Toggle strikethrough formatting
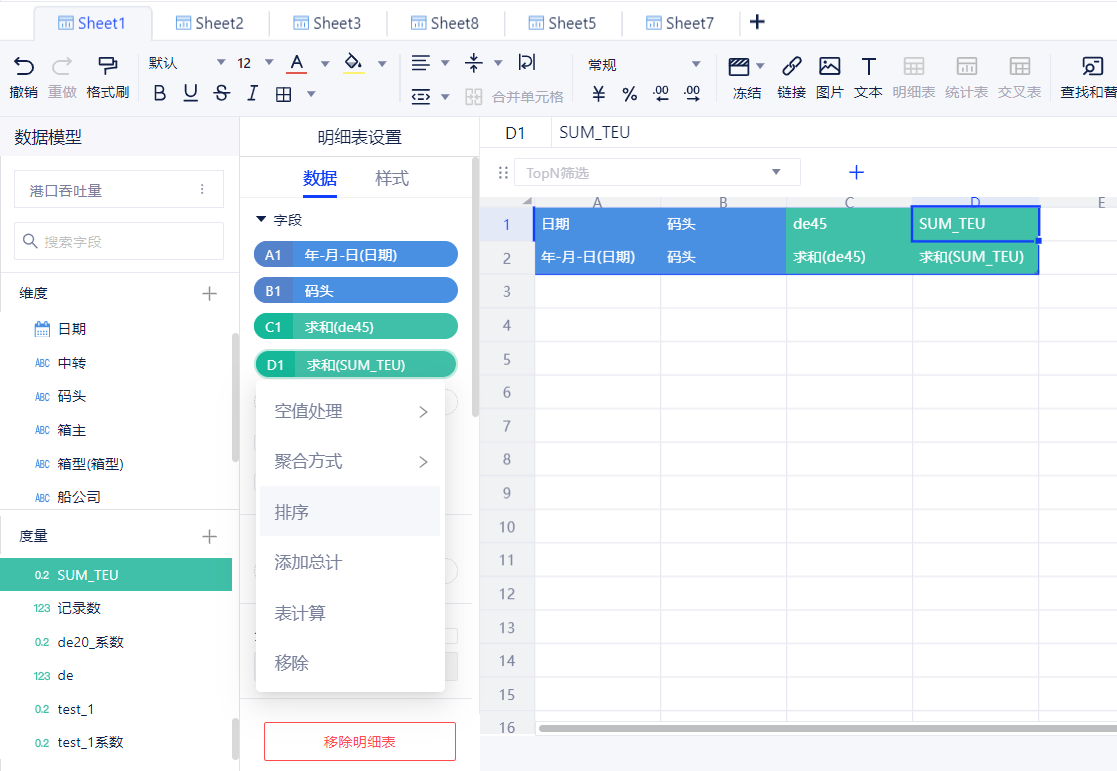 pyautogui.click(x=222, y=93)
